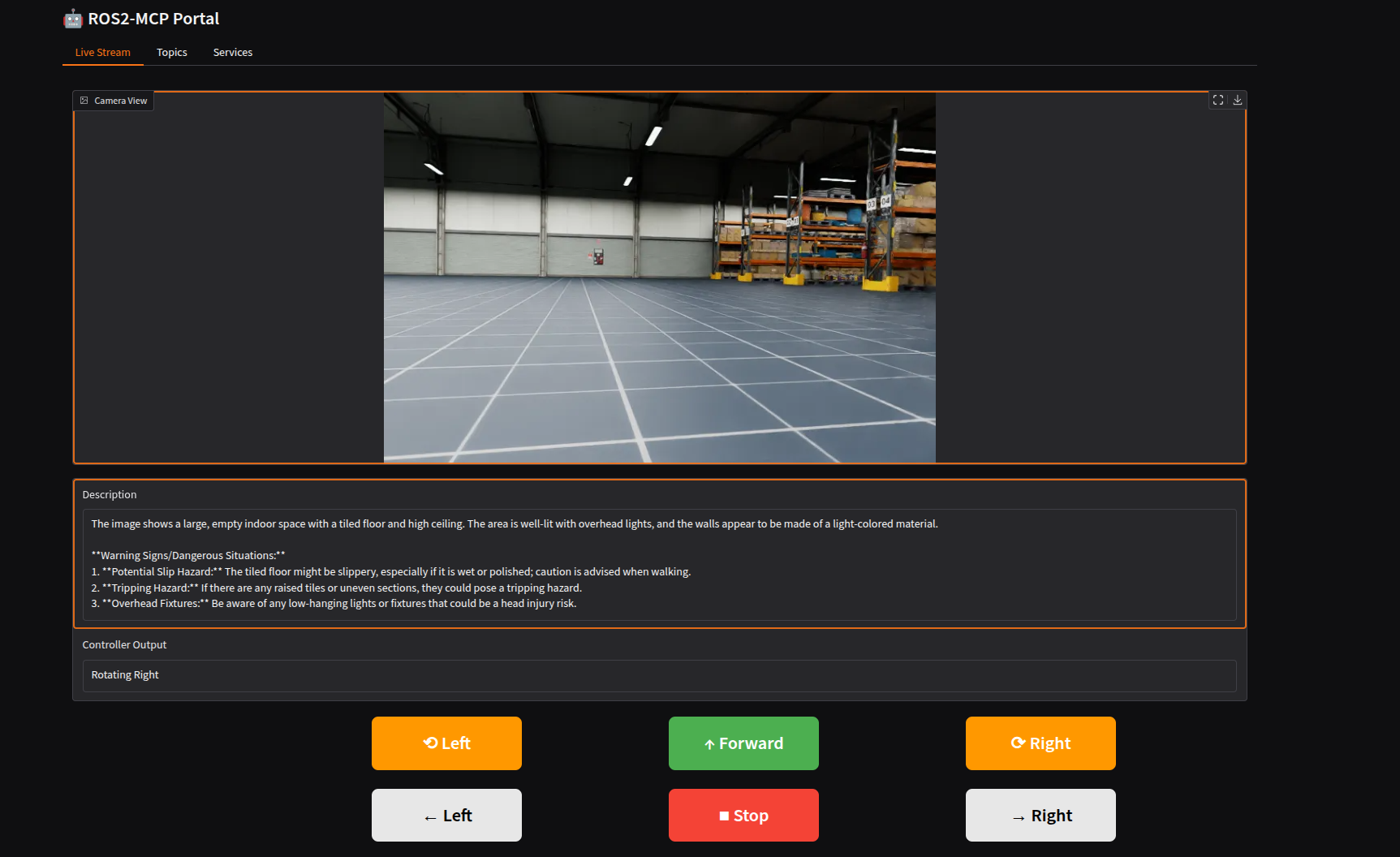Download the camera image
The height and width of the screenshot is (857, 1400).
pos(1238,100)
